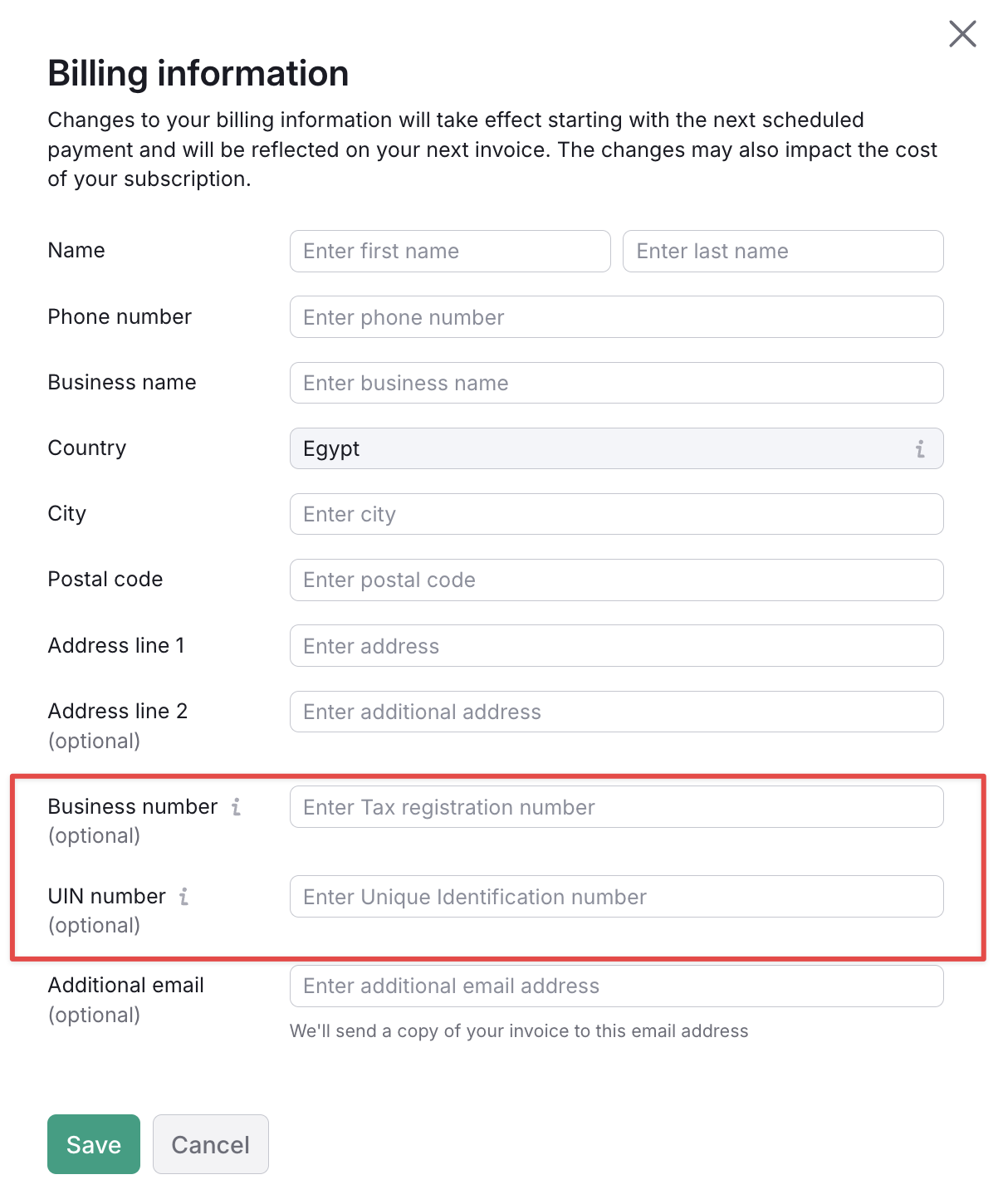Click the Enter business name field
Image resolution: width=998 pixels, height=1204 pixels.
(x=616, y=383)
